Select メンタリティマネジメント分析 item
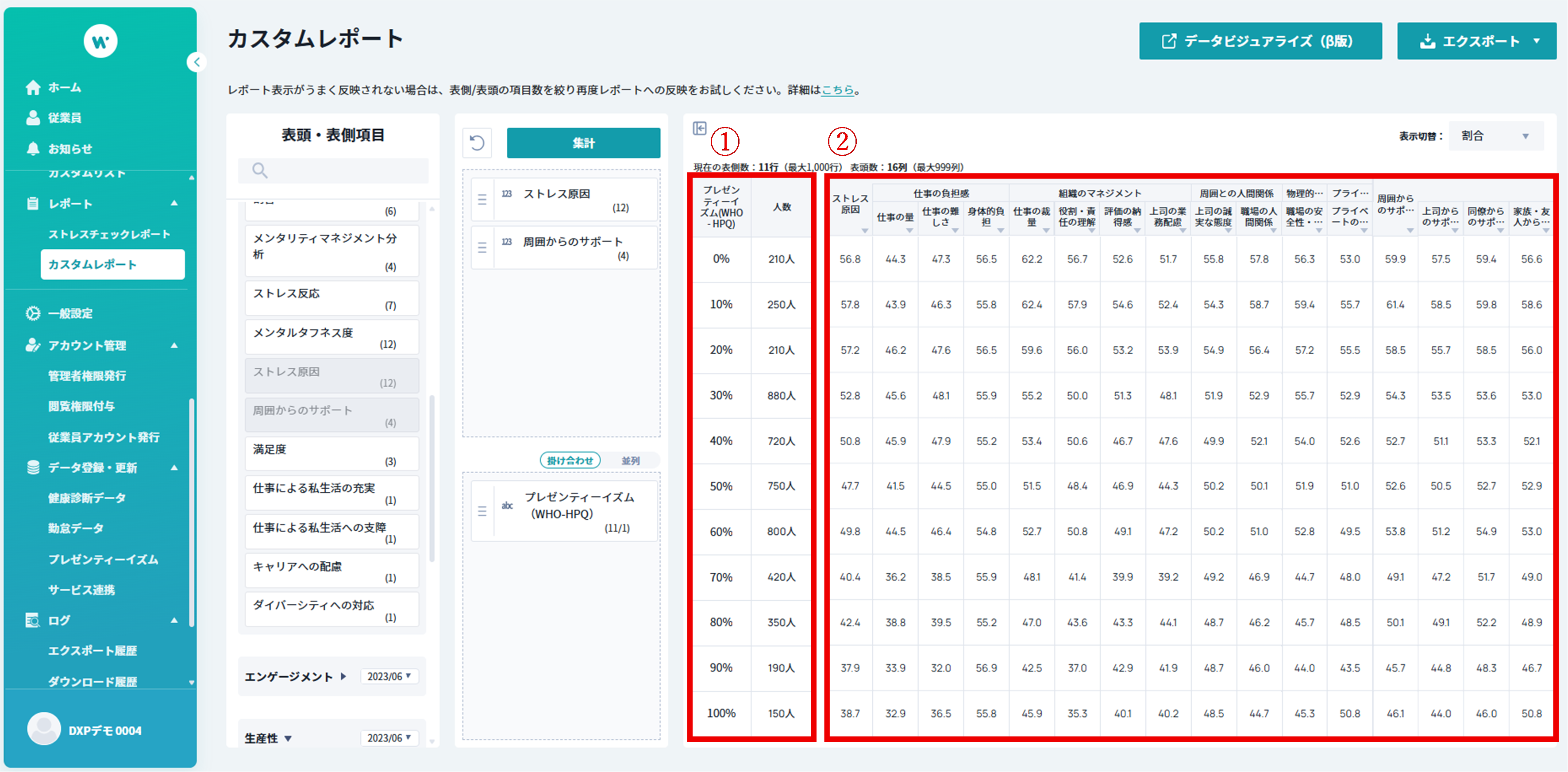Screen dimensions: 1568x772 click(x=332, y=251)
